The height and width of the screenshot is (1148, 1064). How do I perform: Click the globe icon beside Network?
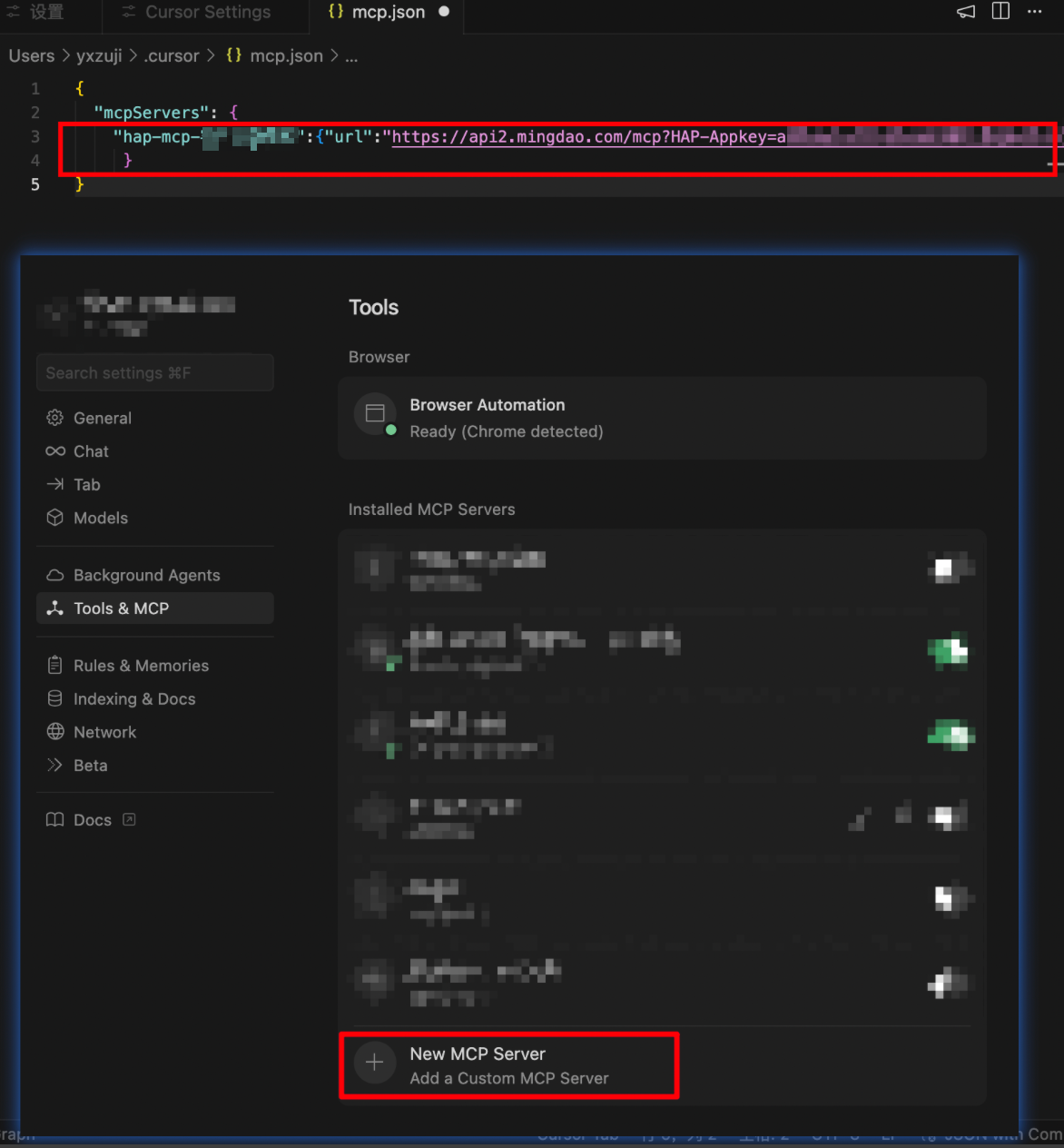tap(55, 732)
